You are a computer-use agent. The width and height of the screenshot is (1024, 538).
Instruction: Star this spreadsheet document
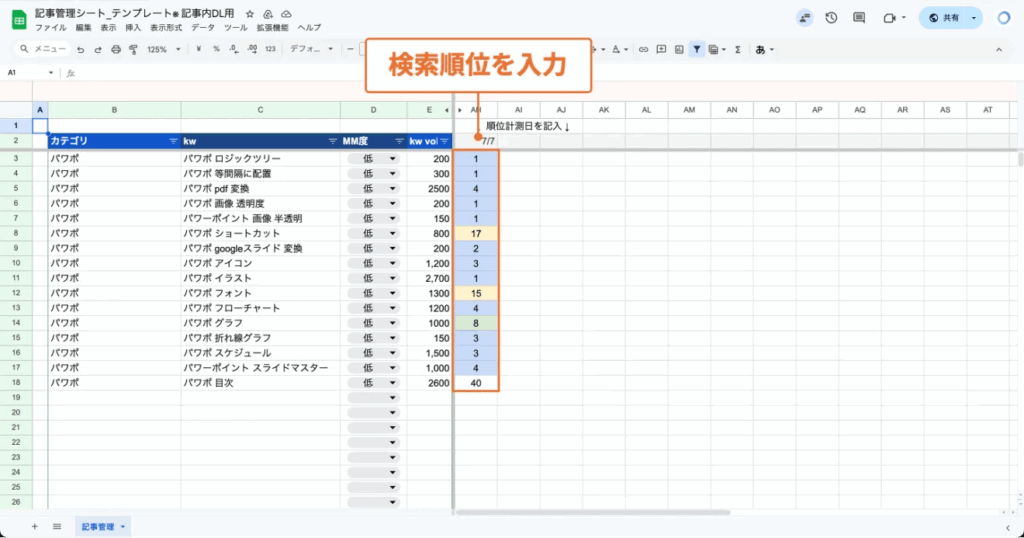coord(250,13)
